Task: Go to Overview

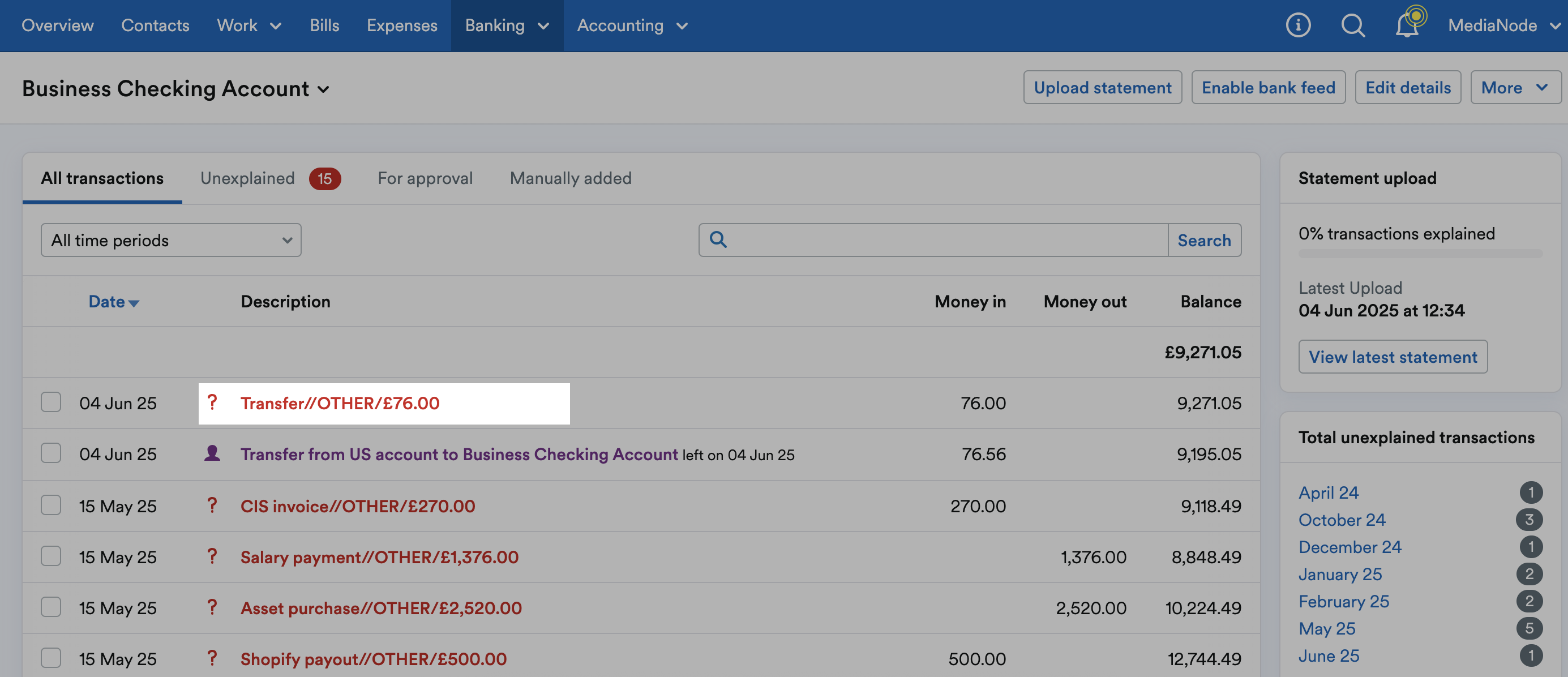Action: click(x=58, y=25)
